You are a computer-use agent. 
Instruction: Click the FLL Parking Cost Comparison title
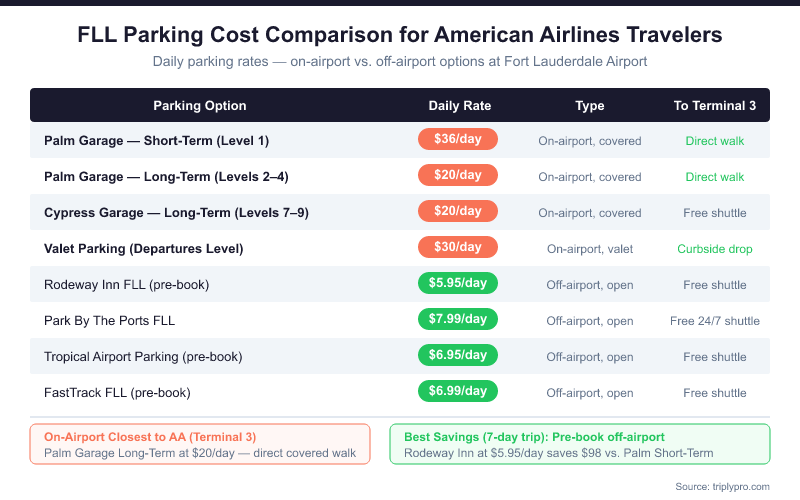click(x=400, y=36)
